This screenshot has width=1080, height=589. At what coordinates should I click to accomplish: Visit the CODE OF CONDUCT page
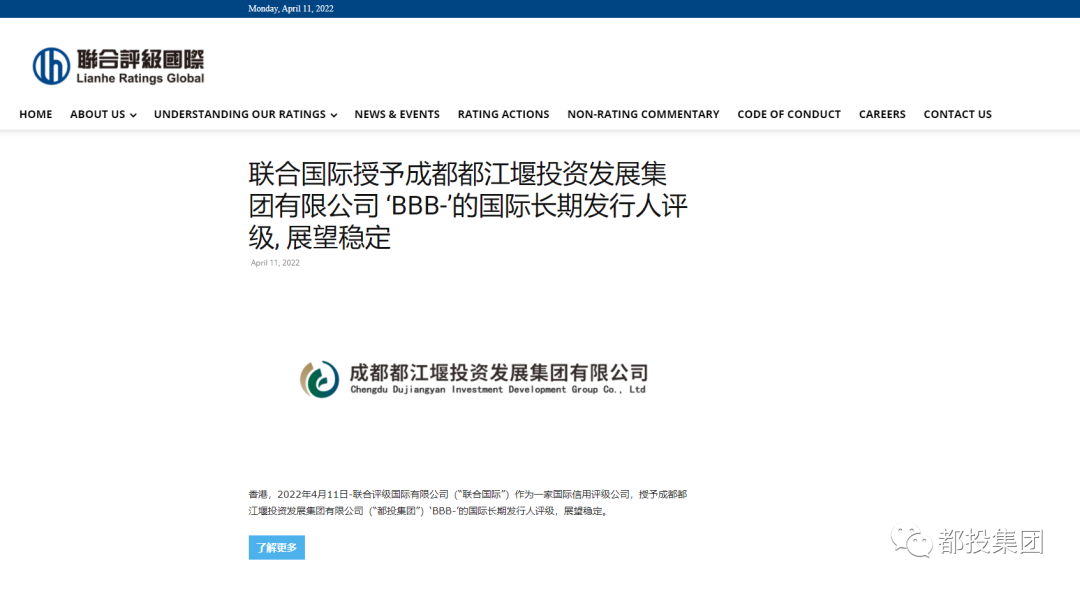pyautogui.click(x=789, y=114)
